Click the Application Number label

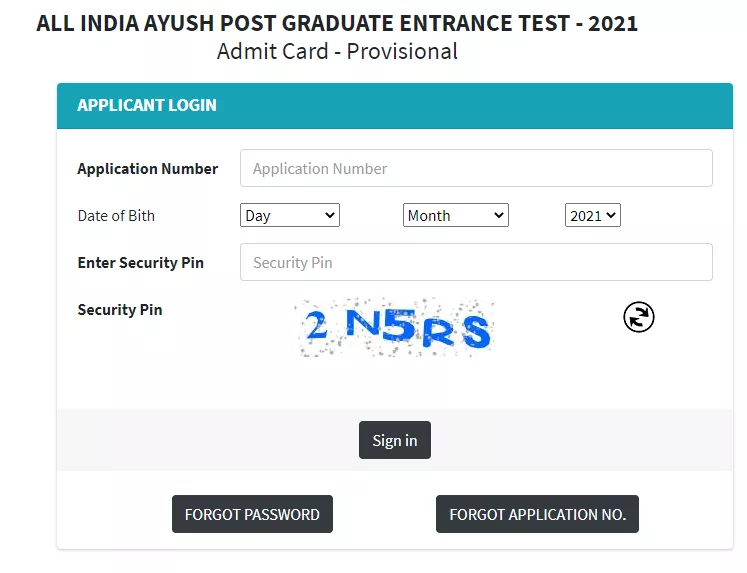click(148, 169)
